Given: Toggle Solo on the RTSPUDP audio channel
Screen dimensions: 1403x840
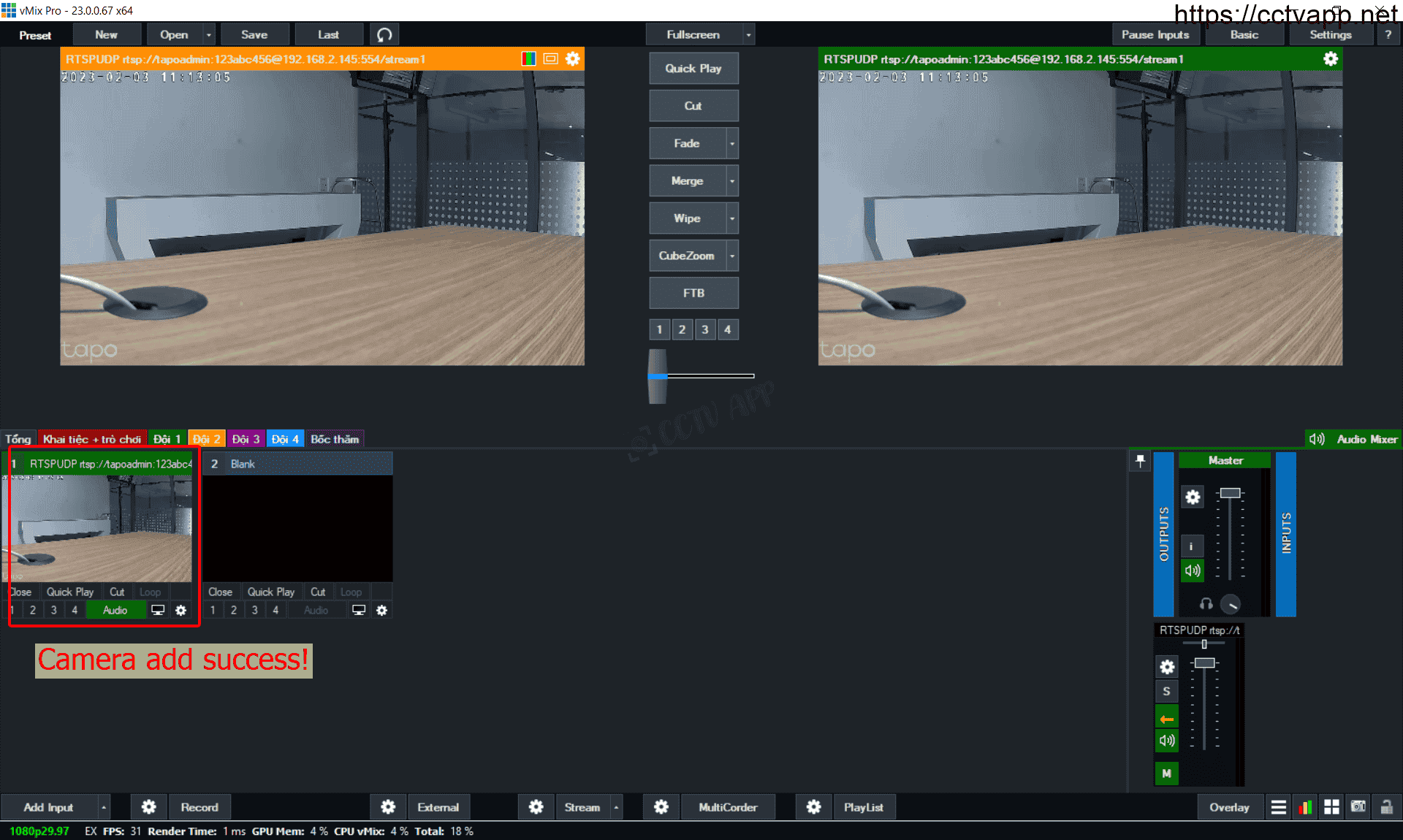Looking at the screenshot, I should point(1166,691).
